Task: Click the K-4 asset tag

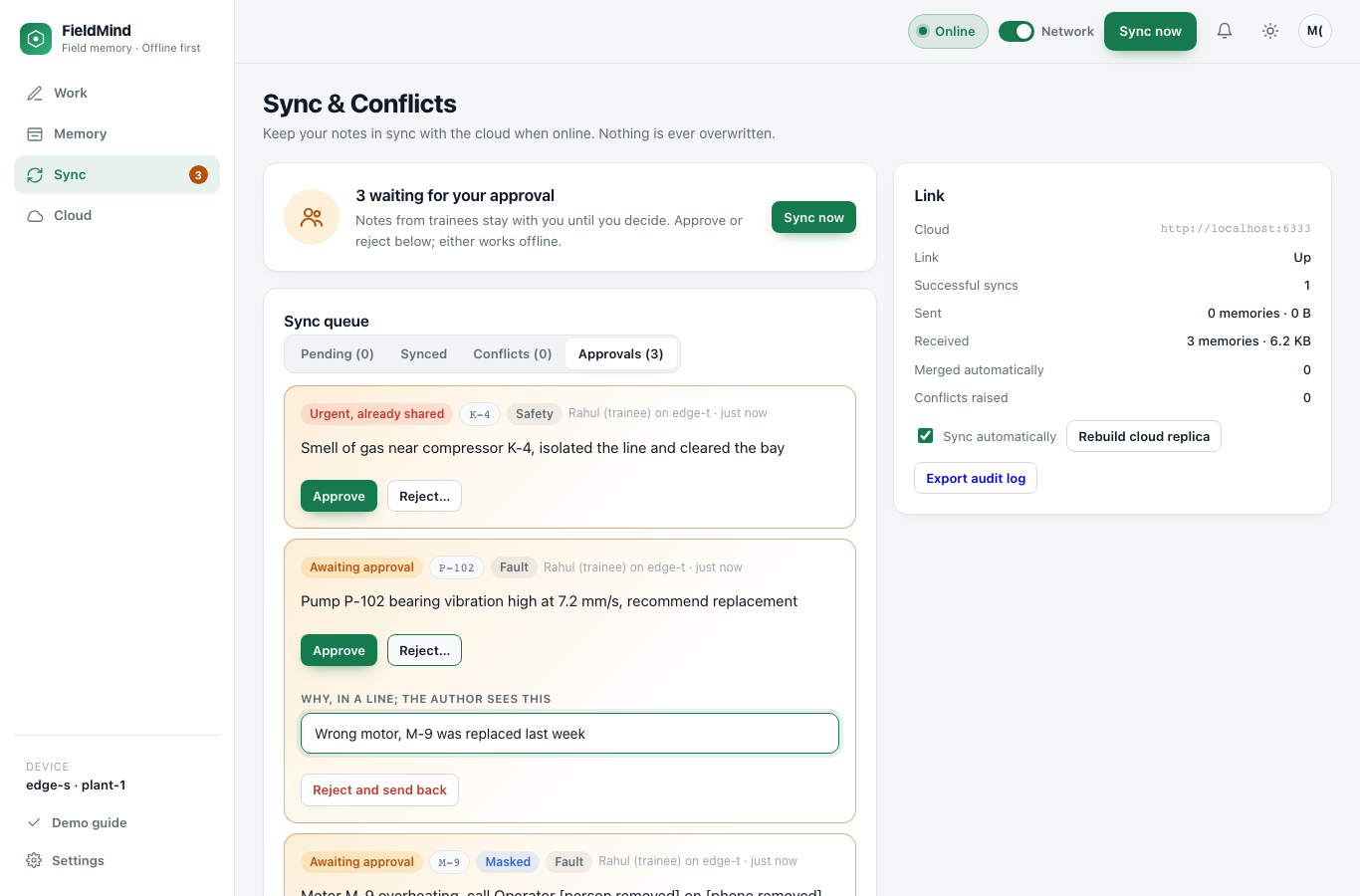Action: [x=480, y=414]
